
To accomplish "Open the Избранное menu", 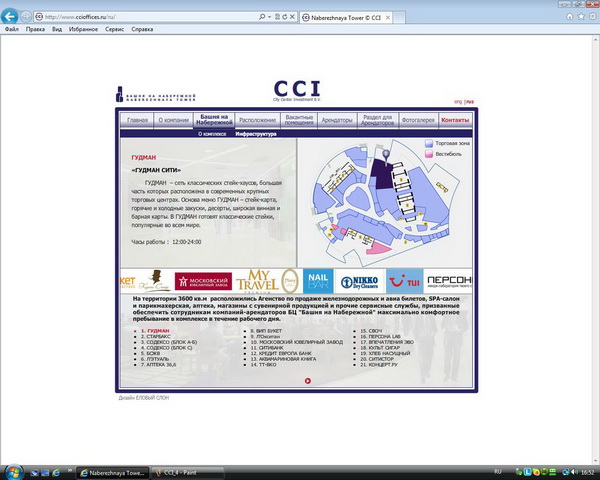I will click(x=83, y=29).
